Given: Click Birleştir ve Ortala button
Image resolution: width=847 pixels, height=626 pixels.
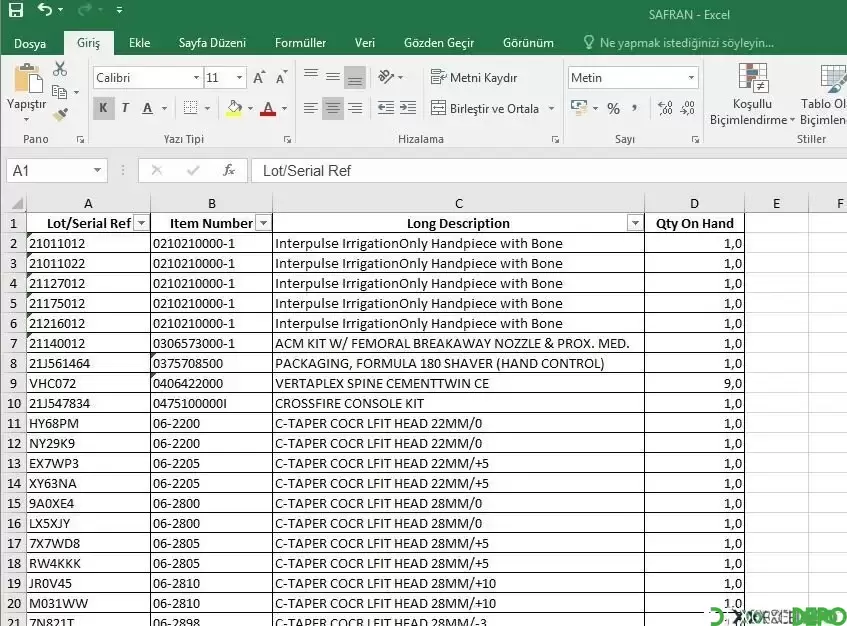Looking at the screenshot, I should [485, 109].
